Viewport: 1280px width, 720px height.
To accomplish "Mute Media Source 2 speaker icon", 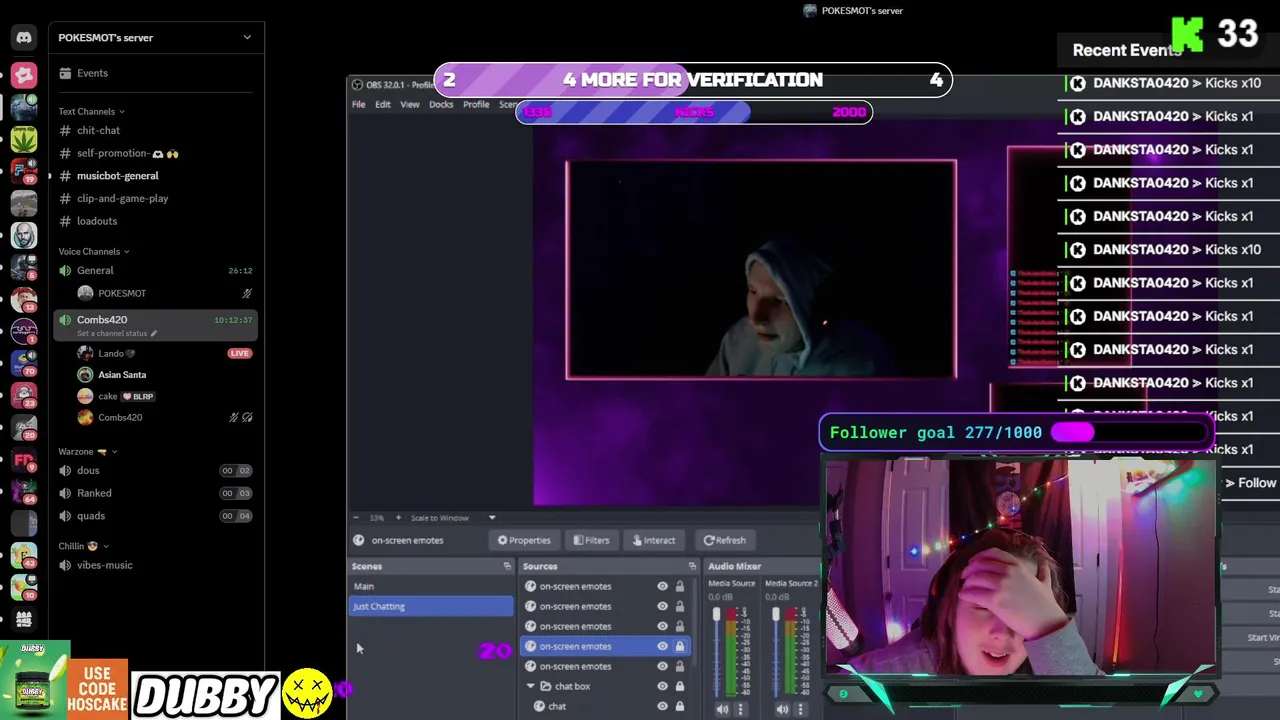I will (782, 709).
